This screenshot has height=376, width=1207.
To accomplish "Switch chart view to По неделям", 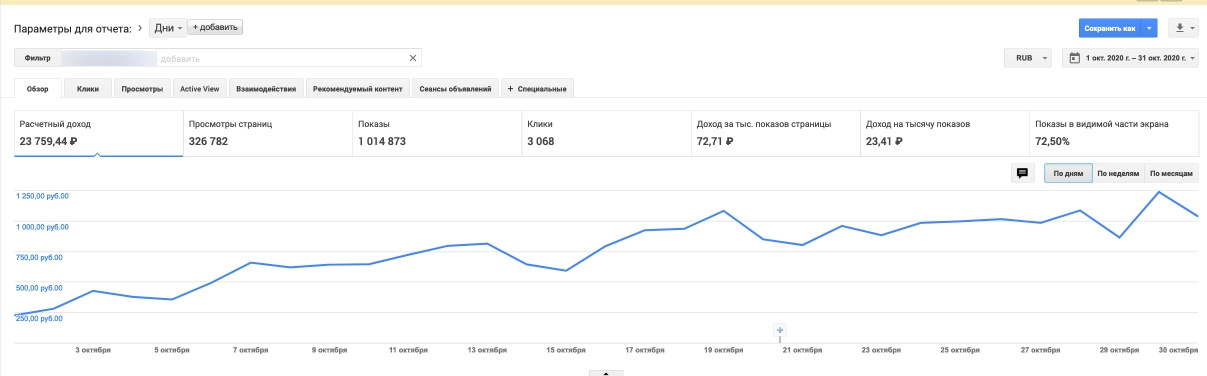I will [1118, 173].
